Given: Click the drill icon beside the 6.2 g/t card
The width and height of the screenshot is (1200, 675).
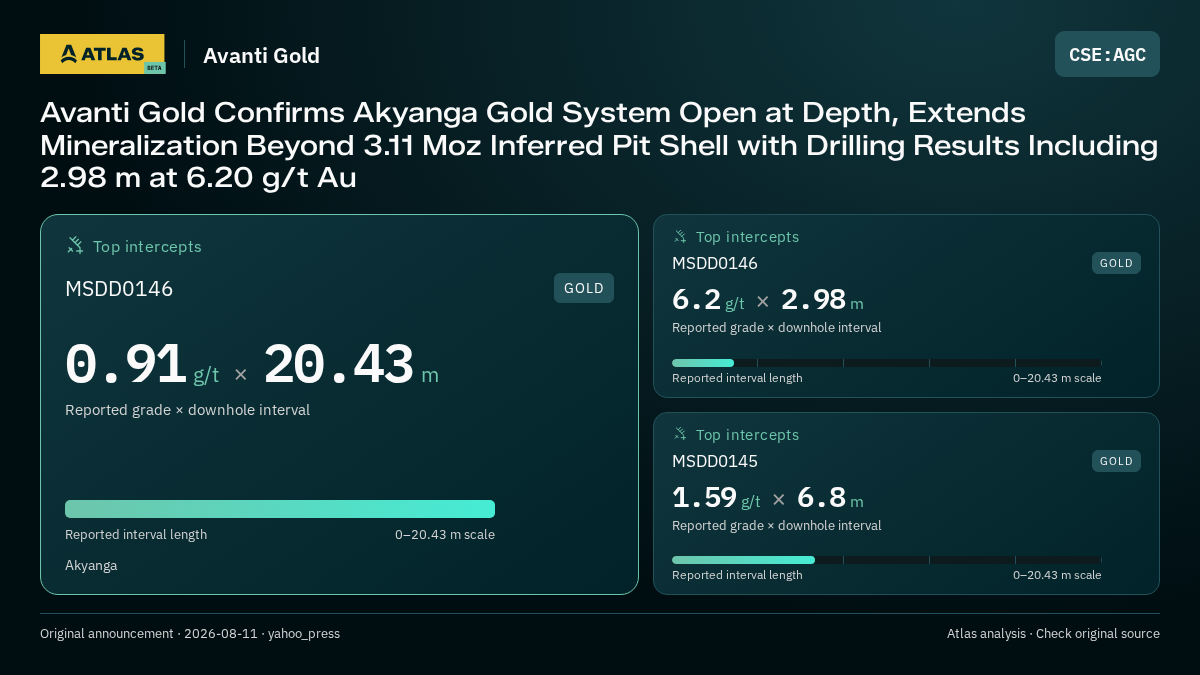Looking at the screenshot, I should pyautogui.click(x=680, y=236).
